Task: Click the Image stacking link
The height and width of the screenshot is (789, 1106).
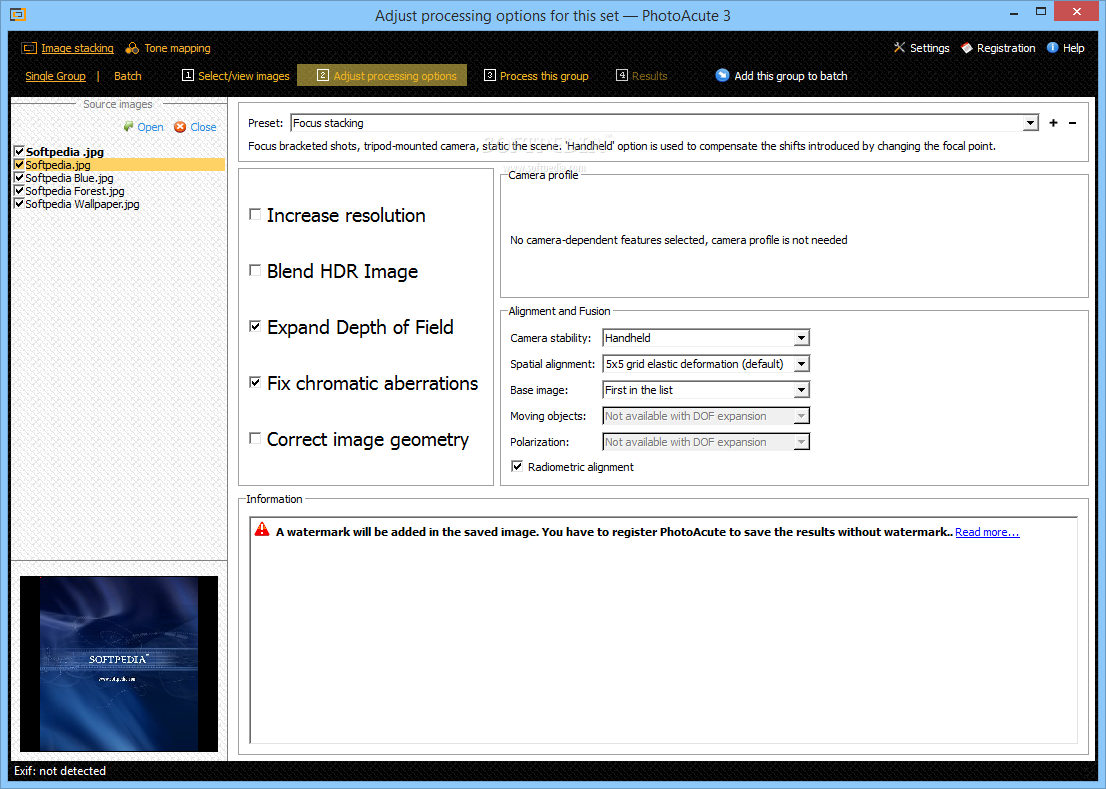Action: click(77, 48)
